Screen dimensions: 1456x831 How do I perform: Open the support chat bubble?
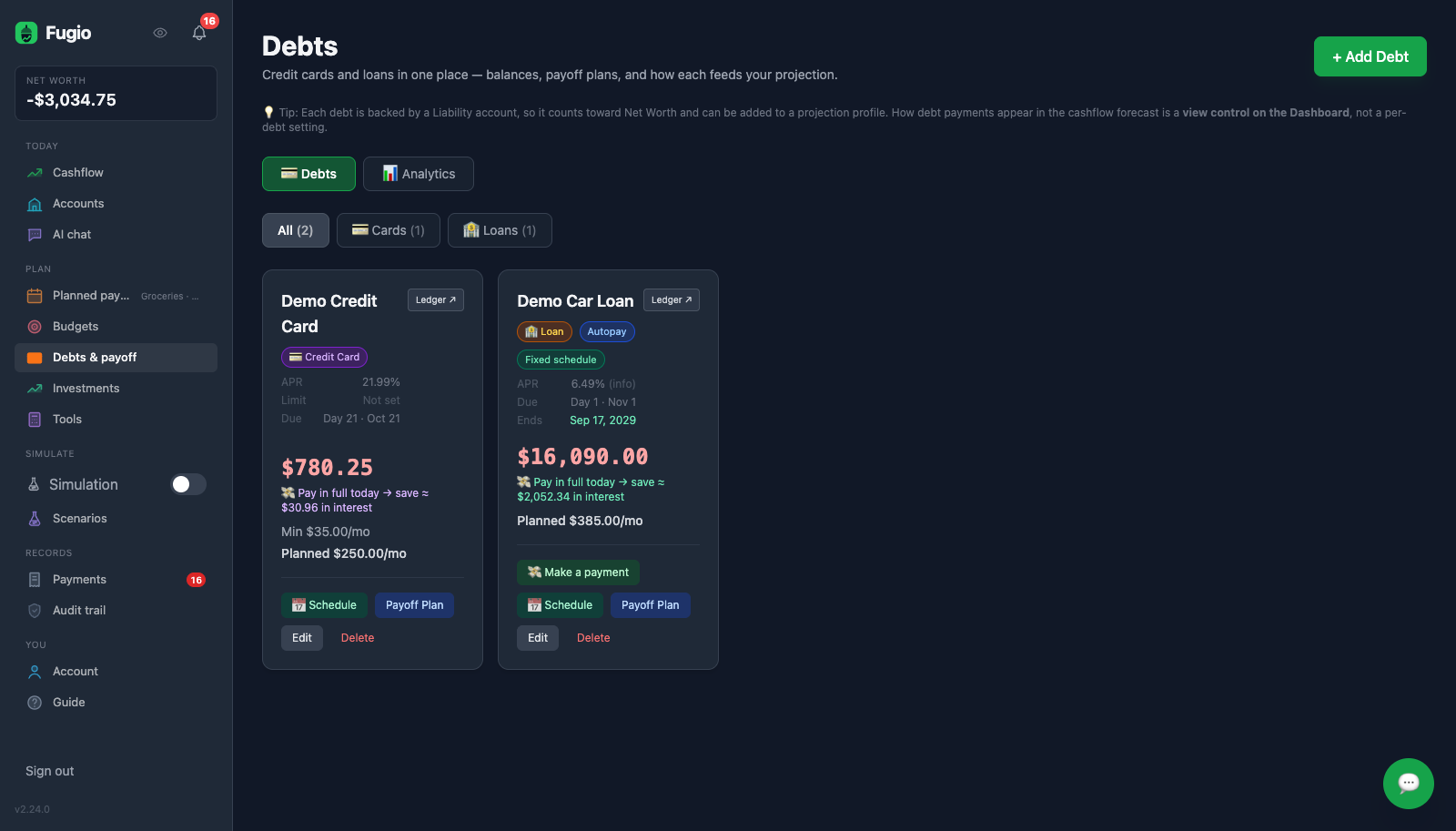1409,784
